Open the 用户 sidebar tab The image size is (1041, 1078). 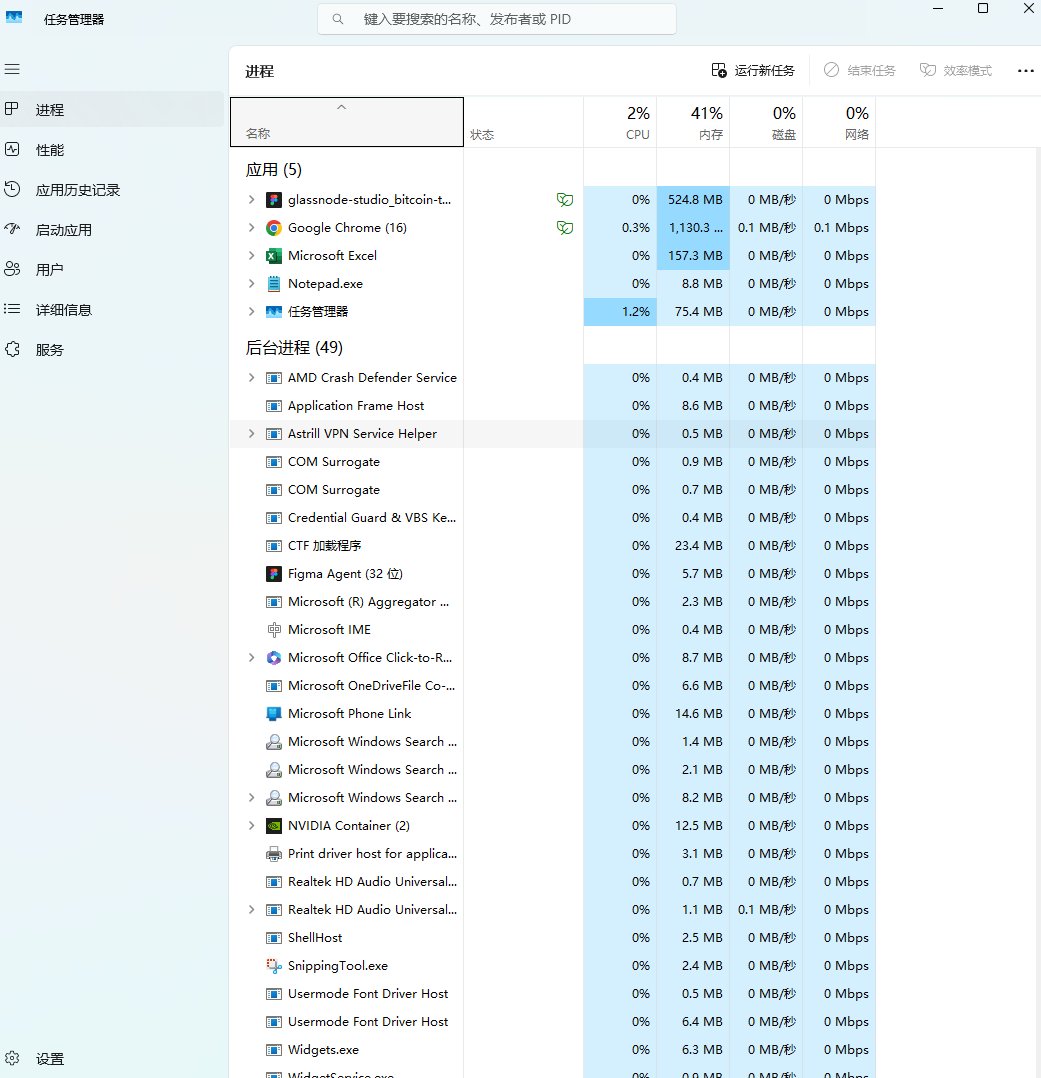[112, 270]
